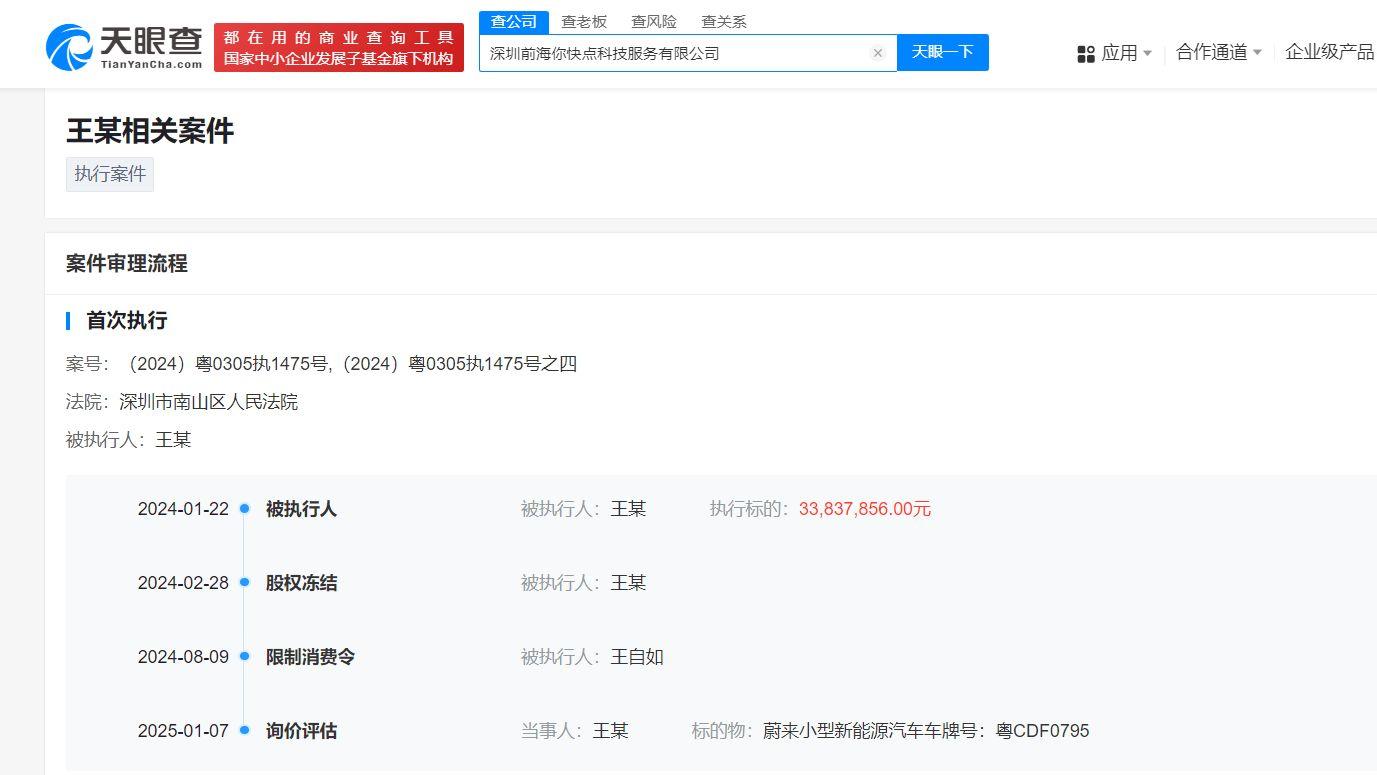This screenshot has height=775, width=1377.
Task: Click the 案件审理流程 section title
Action: coord(127,264)
